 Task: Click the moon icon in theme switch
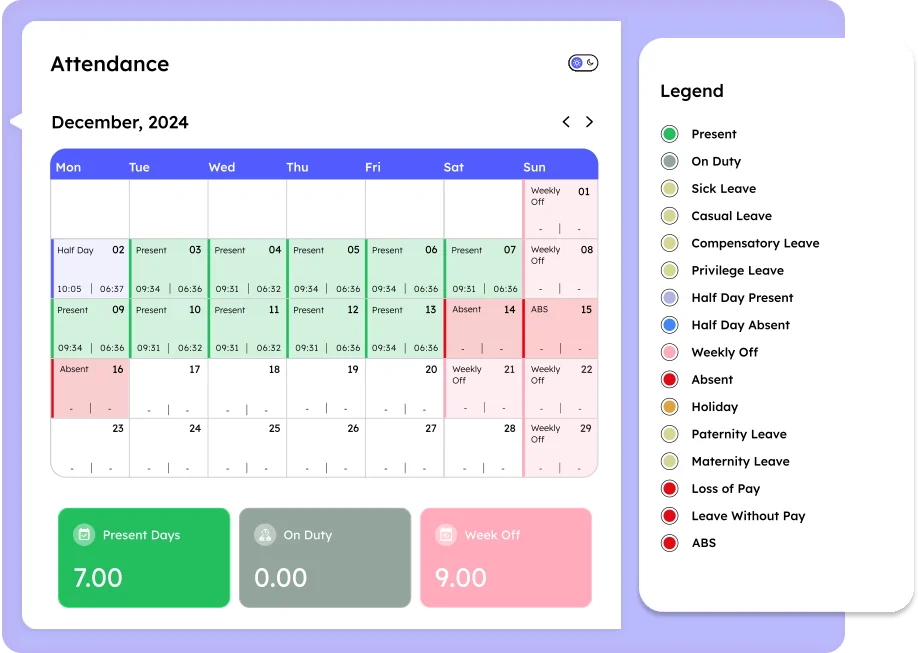point(590,62)
